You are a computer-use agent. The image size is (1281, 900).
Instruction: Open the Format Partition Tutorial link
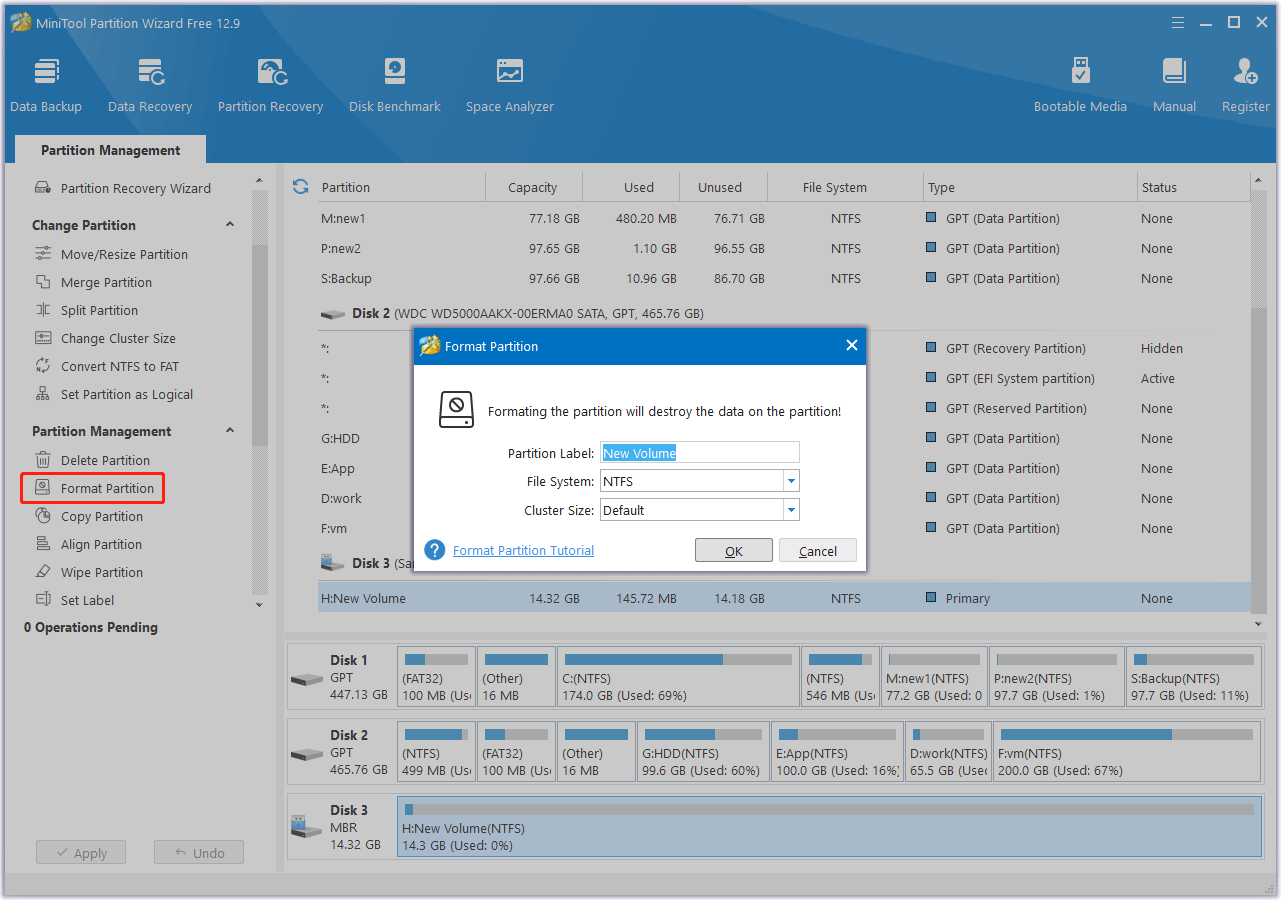pos(522,549)
